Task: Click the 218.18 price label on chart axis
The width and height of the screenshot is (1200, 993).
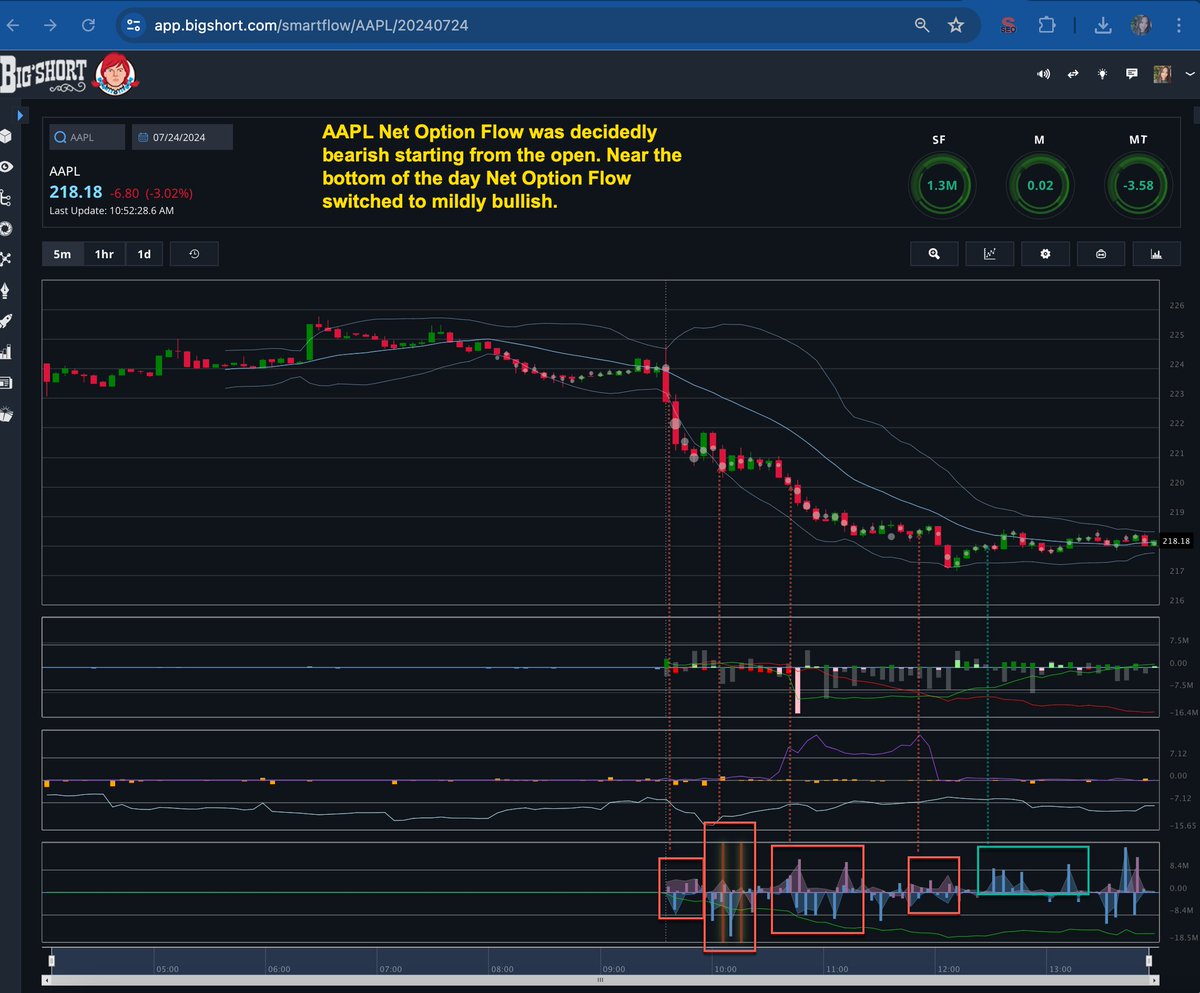Action: 1178,541
